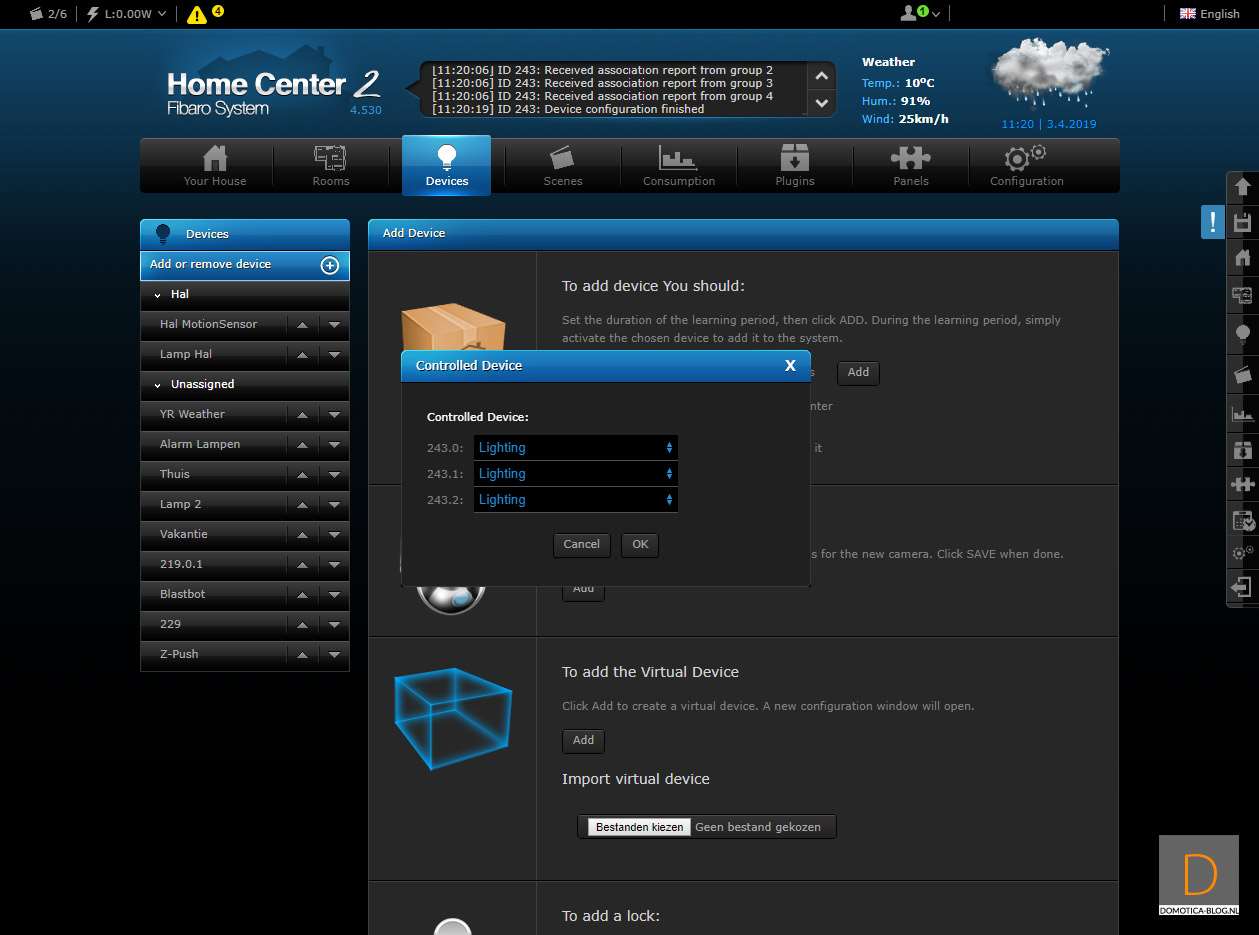
Task: Click the puzzle piece icon in right sidebar
Action: [1242, 485]
